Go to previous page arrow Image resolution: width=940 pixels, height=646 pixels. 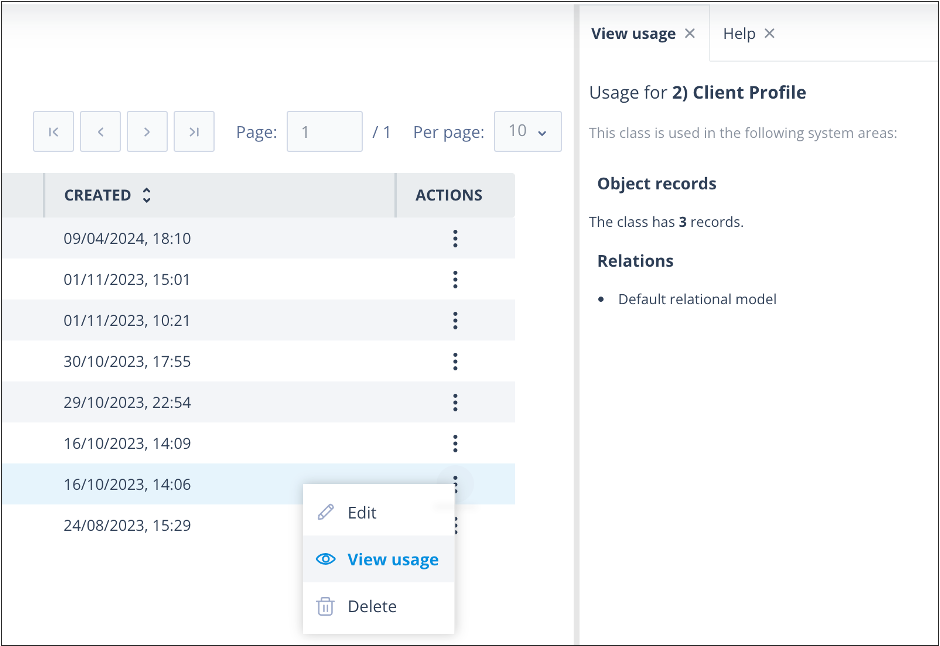tap(100, 131)
